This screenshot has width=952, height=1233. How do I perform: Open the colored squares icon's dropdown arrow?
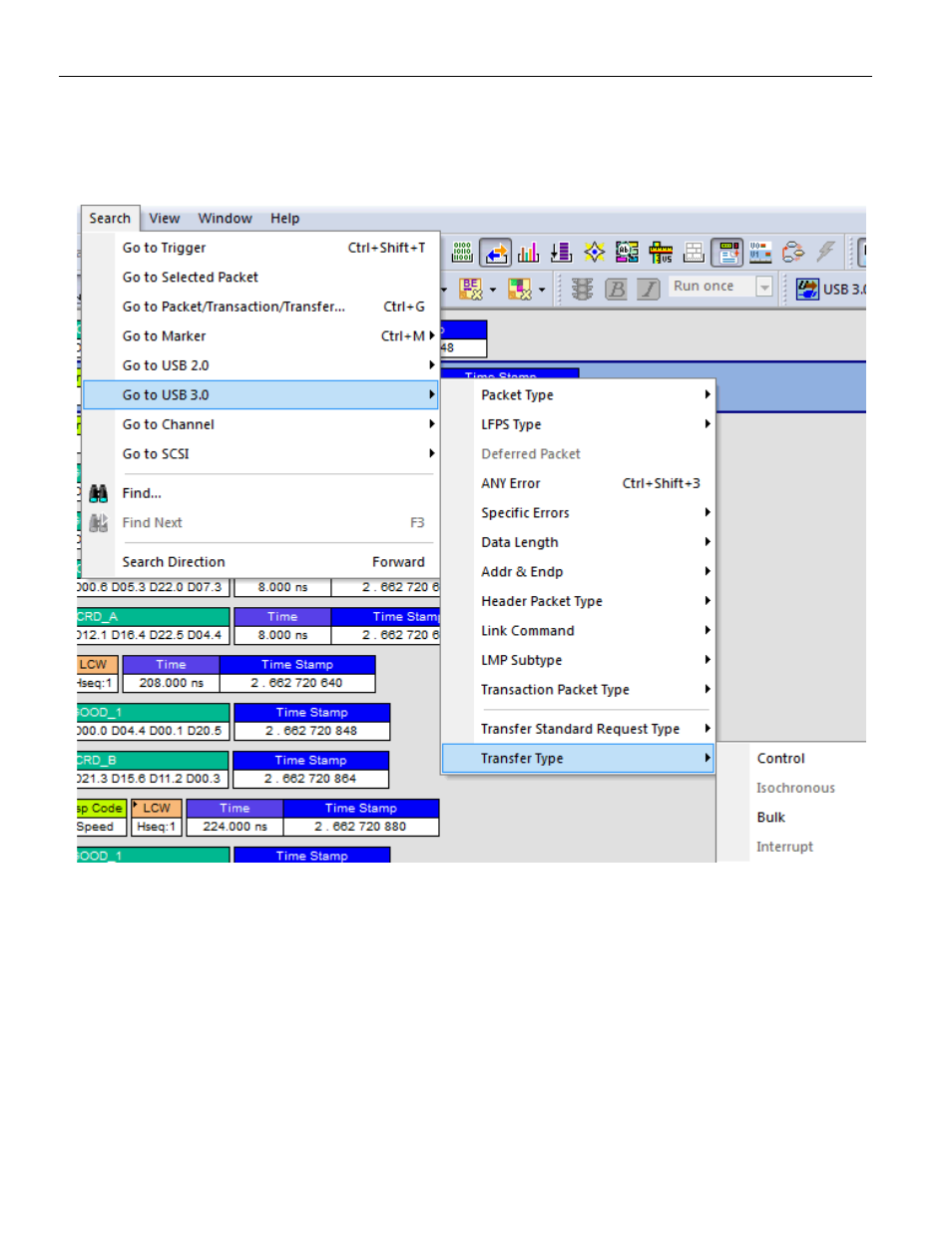(542, 290)
